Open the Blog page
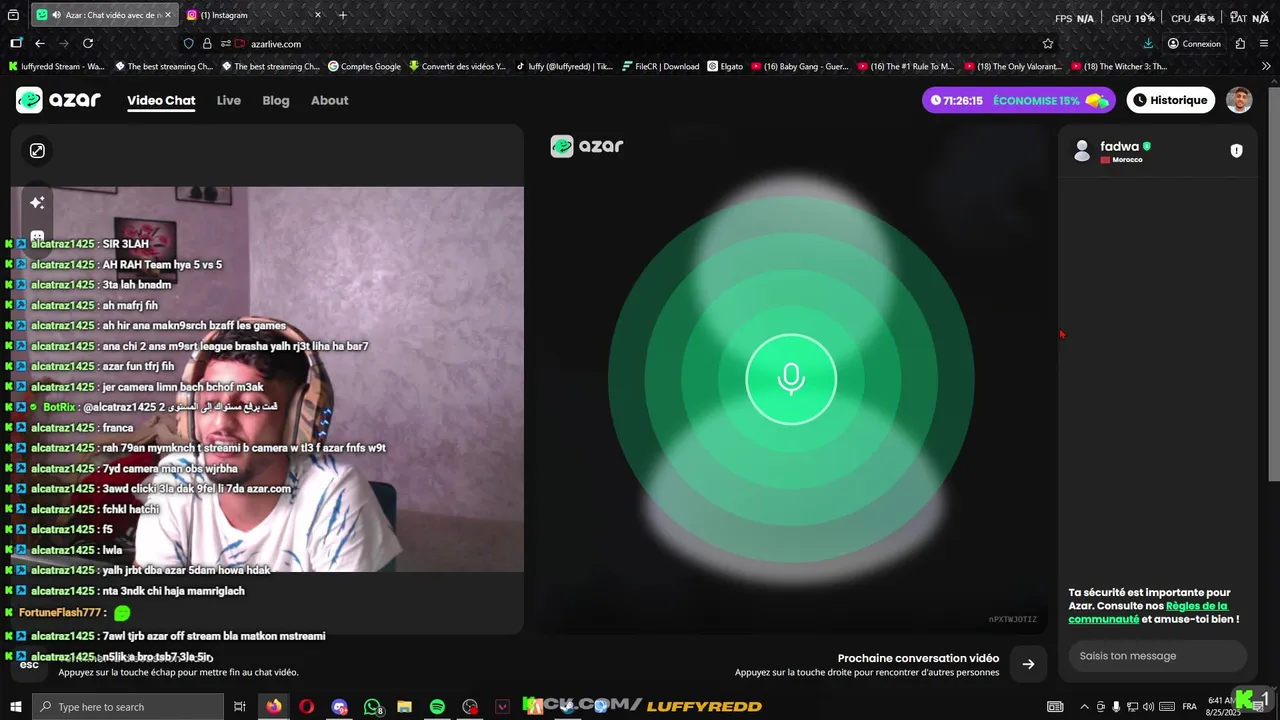This screenshot has height=720, width=1280. click(x=276, y=100)
